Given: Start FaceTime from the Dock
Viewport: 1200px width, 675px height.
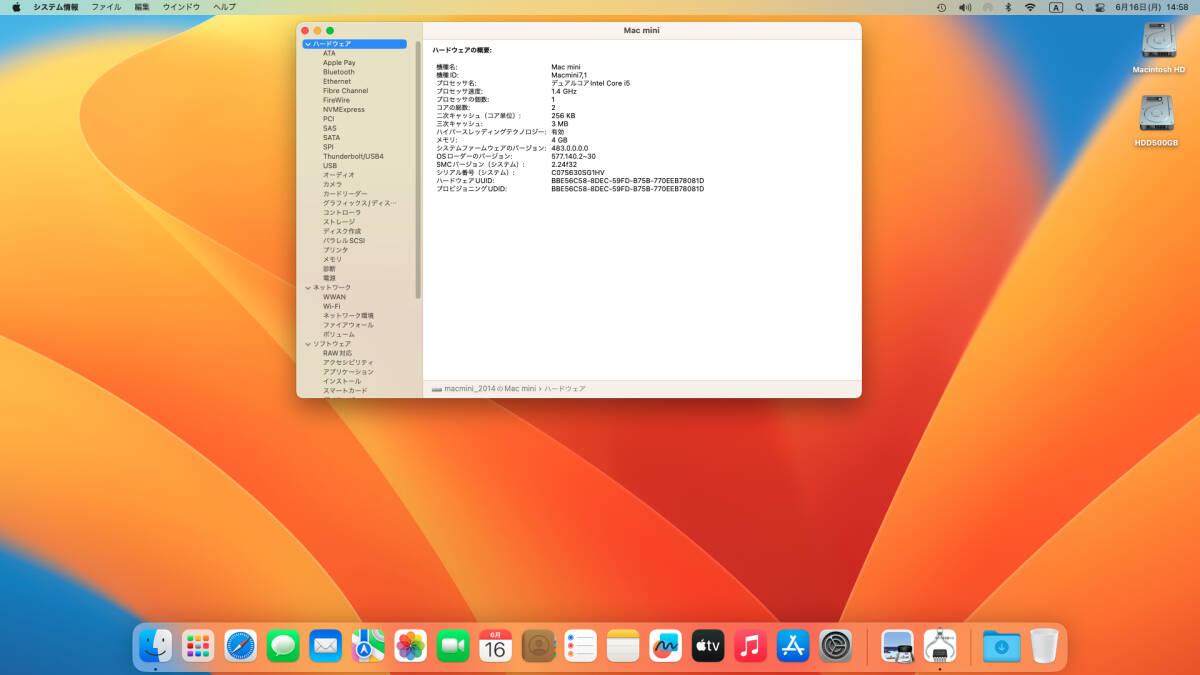Looking at the screenshot, I should (x=453, y=646).
